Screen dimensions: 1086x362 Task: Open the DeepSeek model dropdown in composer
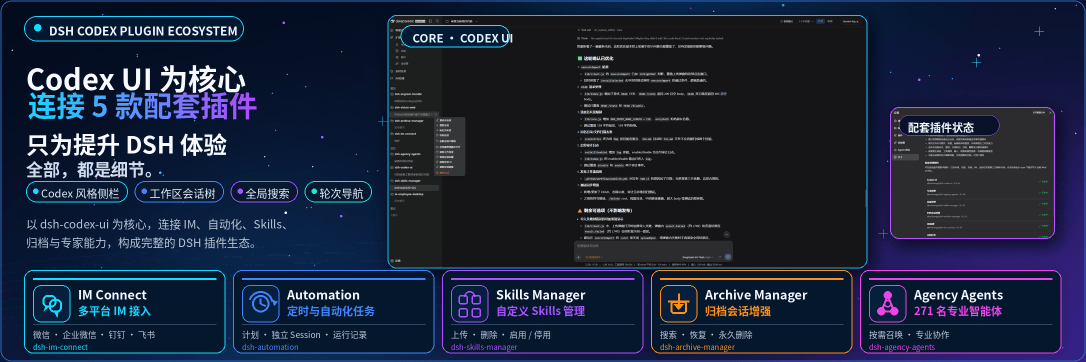(697, 257)
